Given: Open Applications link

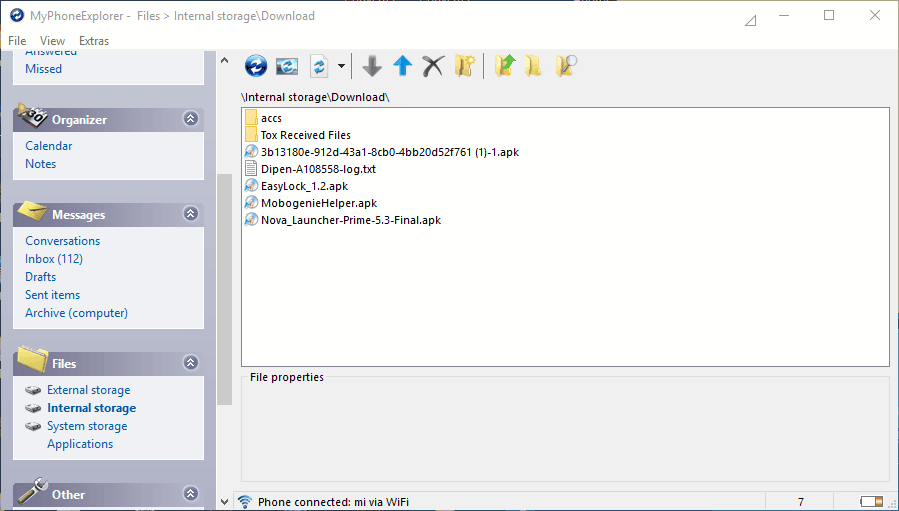Looking at the screenshot, I should tap(80, 444).
